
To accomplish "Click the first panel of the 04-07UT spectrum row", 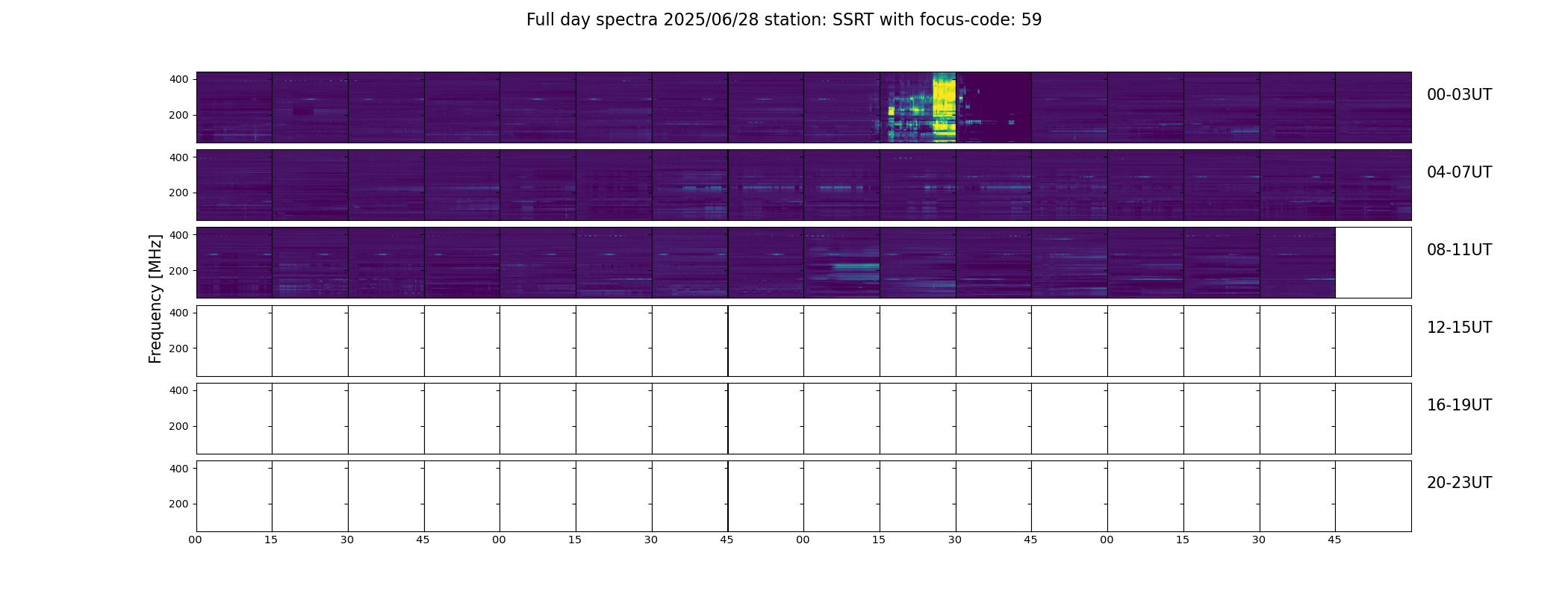I will pos(234,185).
